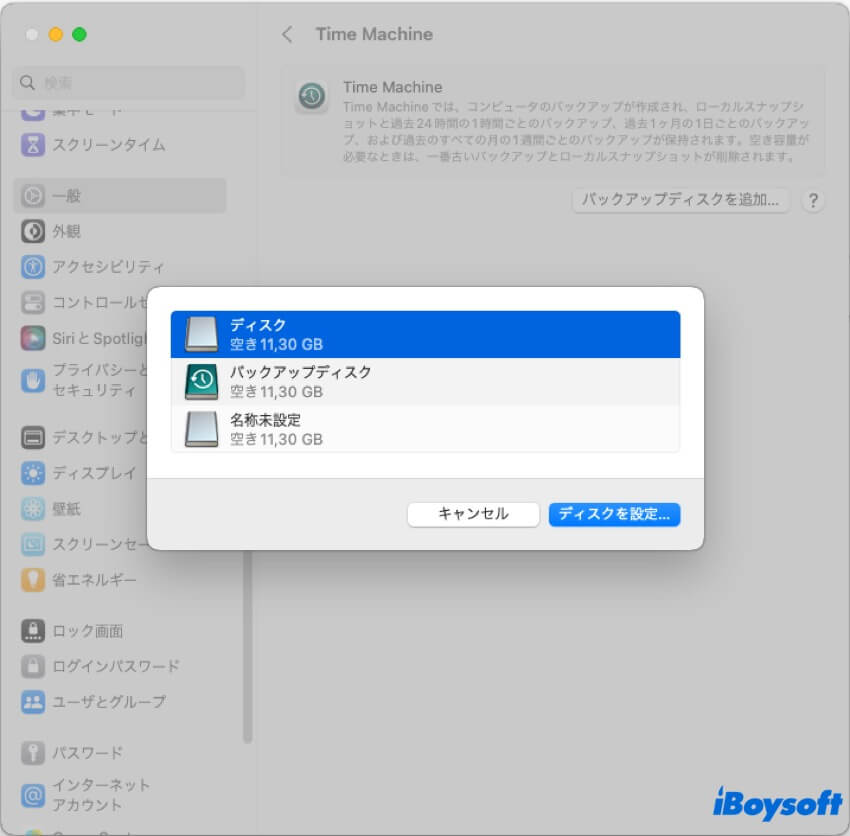
Task: Go back using the left chevron
Action: coord(287,34)
